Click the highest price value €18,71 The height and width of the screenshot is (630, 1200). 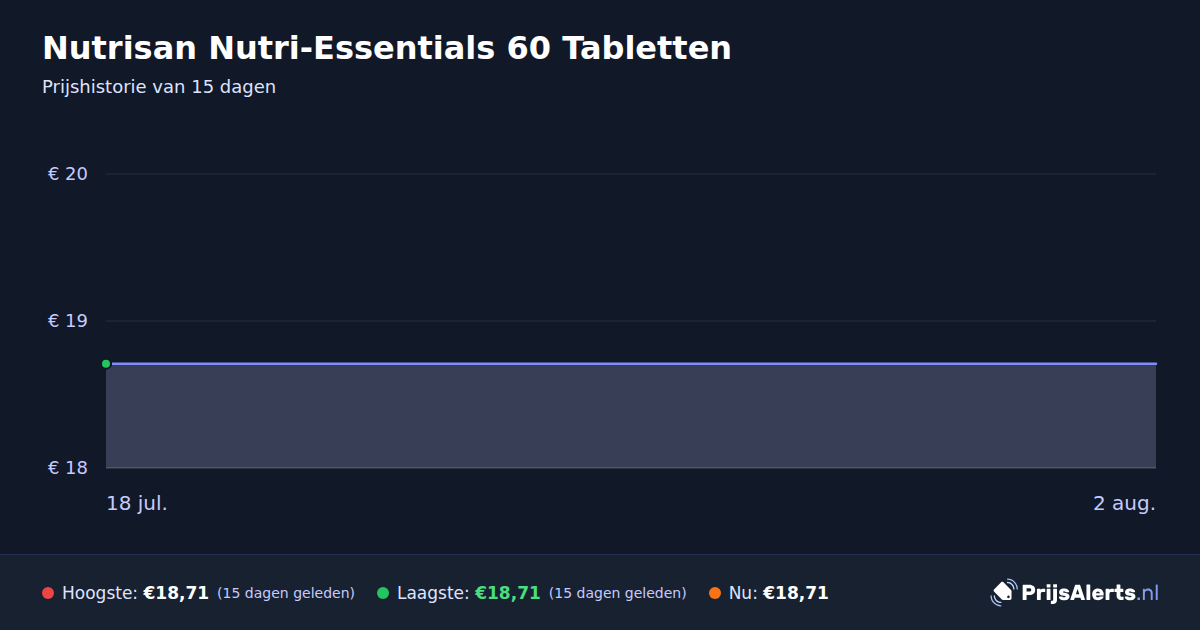(176, 593)
